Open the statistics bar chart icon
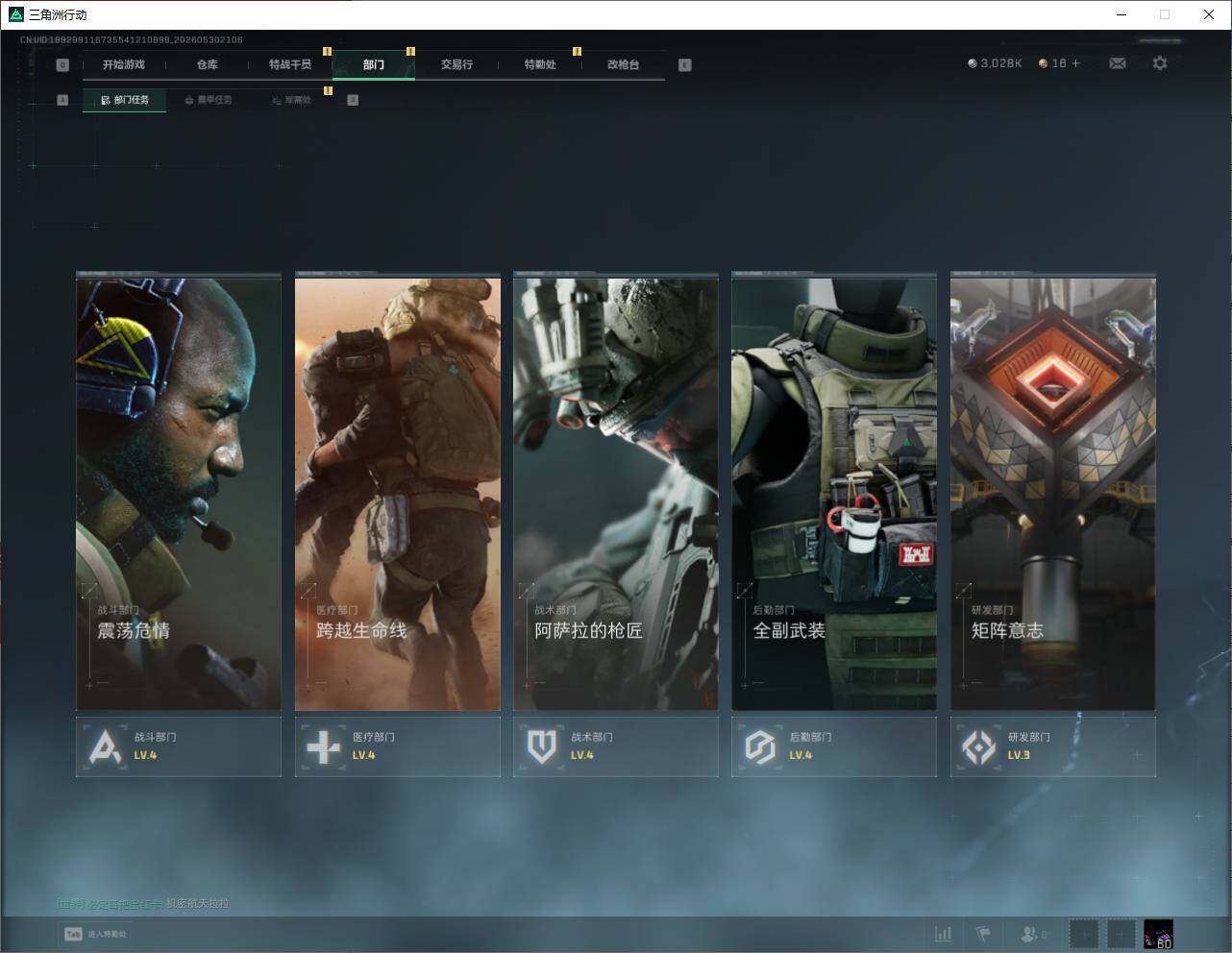The height and width of the screenshot is (953, 1232). coord(944,934)
